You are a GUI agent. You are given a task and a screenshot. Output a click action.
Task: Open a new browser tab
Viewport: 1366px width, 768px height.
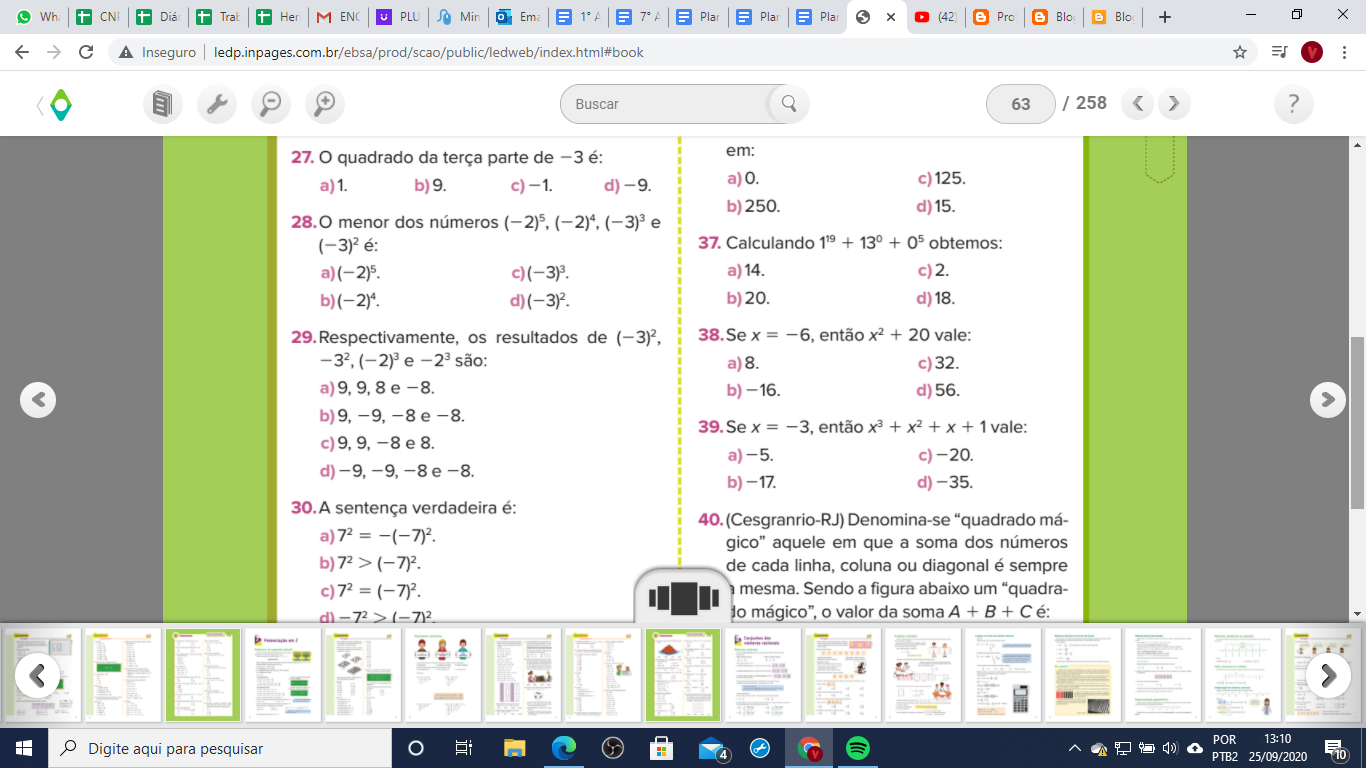1164,17
